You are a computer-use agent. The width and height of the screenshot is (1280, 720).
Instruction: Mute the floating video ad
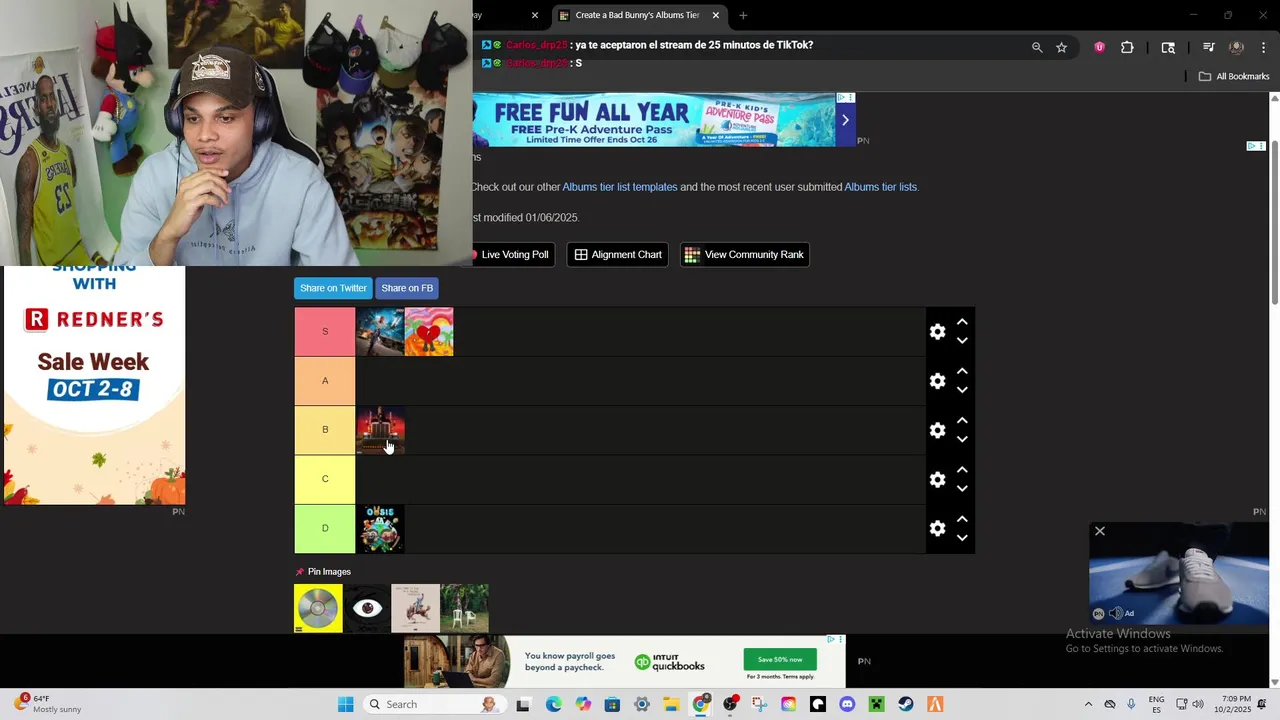1116,613
